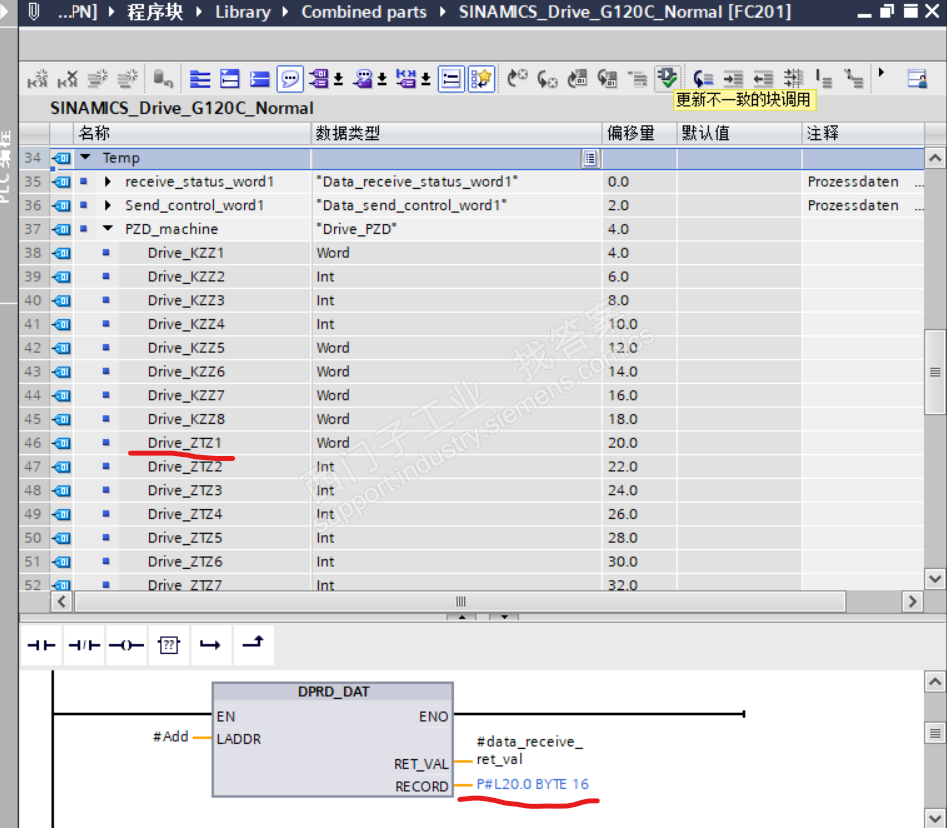The image size is (947, 828).
Task: Click the 名称 column header
Action: coord(191,133)
